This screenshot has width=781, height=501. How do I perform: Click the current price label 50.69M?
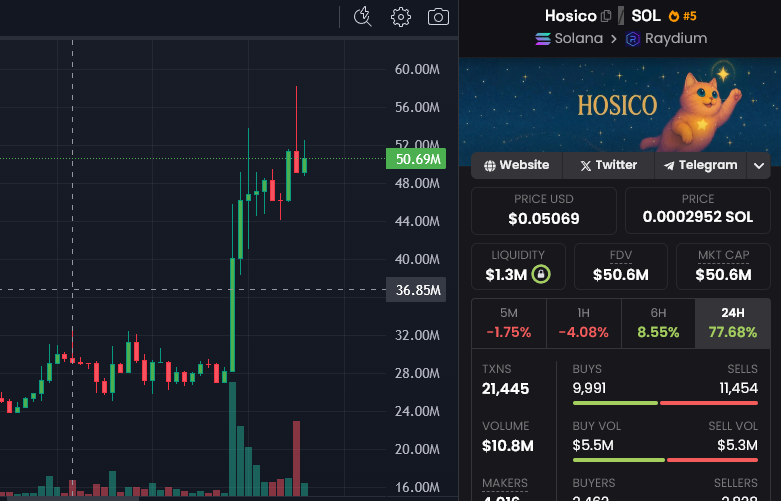[x=416, y=159]
